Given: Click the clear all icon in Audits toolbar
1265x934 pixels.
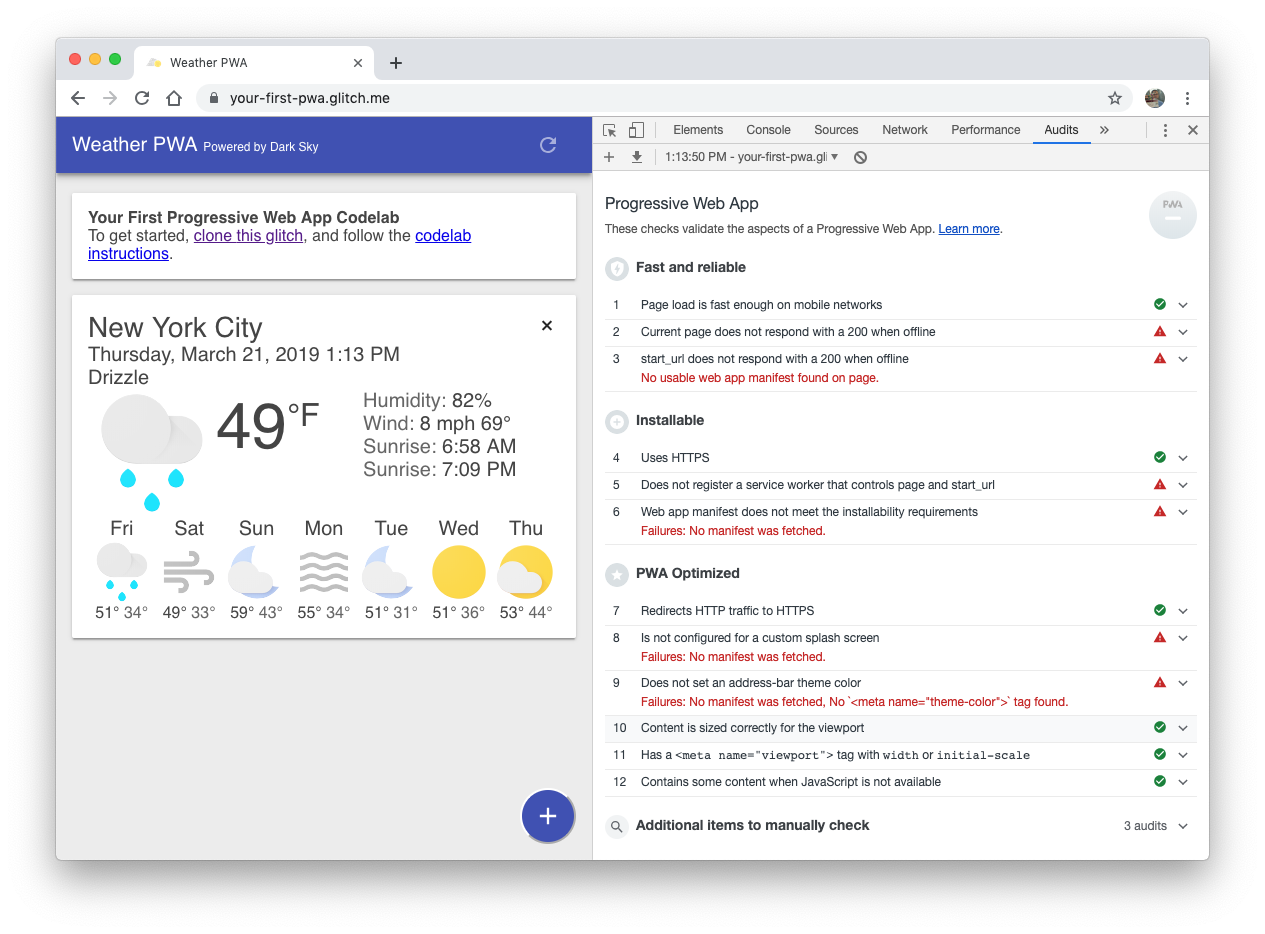Looking at the screenshot, I should coord(860,157).
